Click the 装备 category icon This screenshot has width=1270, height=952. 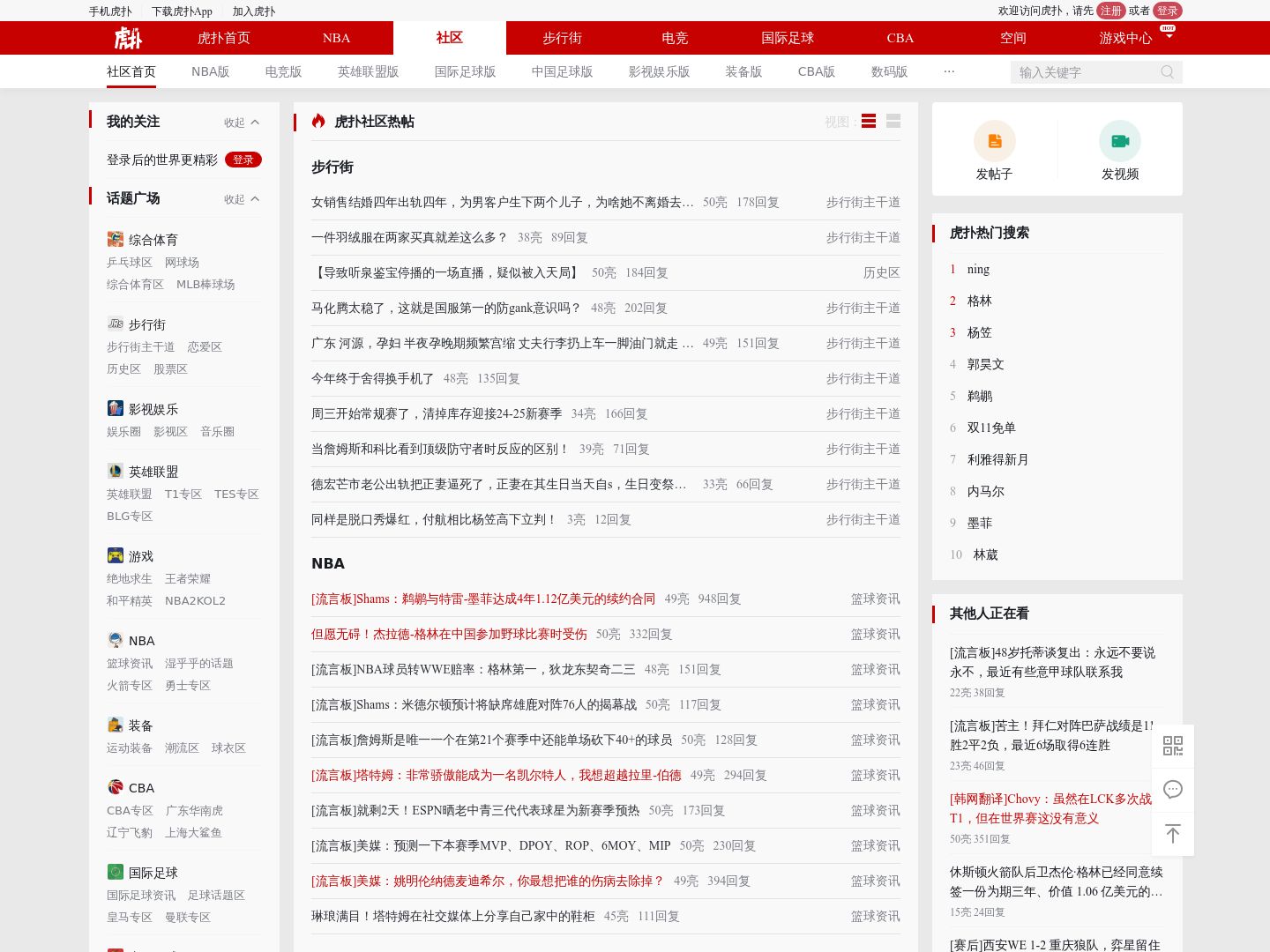click(x=116, y=725)
